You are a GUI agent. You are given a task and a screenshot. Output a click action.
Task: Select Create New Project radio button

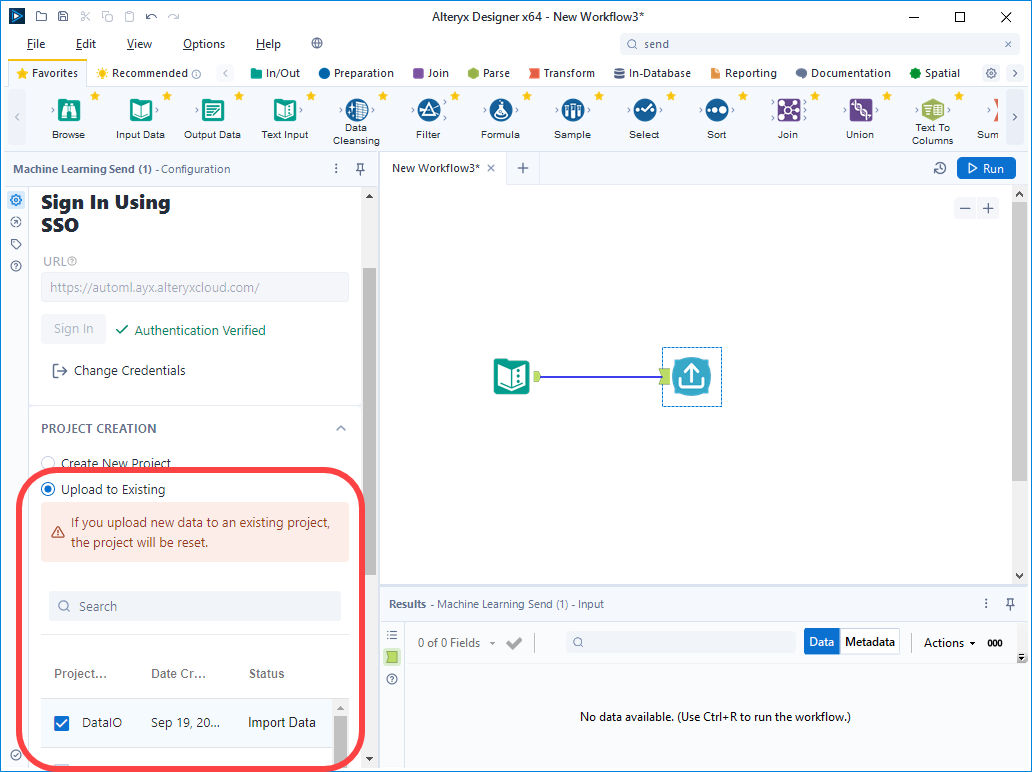[48, 463]
